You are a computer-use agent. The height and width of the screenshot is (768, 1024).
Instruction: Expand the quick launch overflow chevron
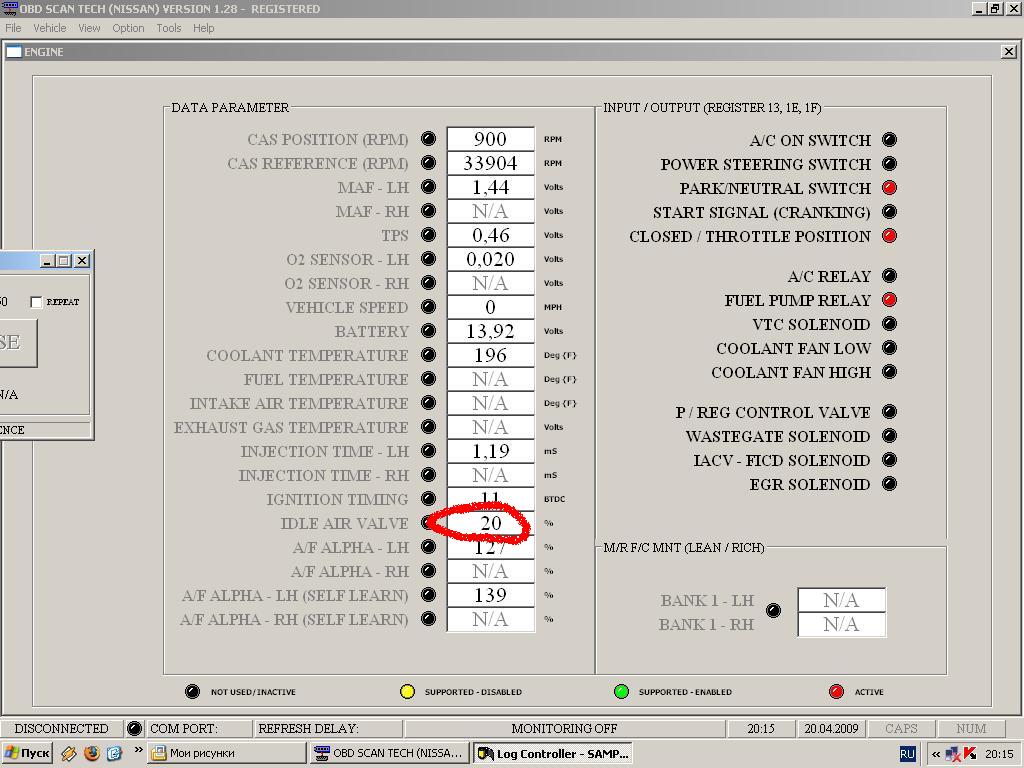[x=138, y=750]
